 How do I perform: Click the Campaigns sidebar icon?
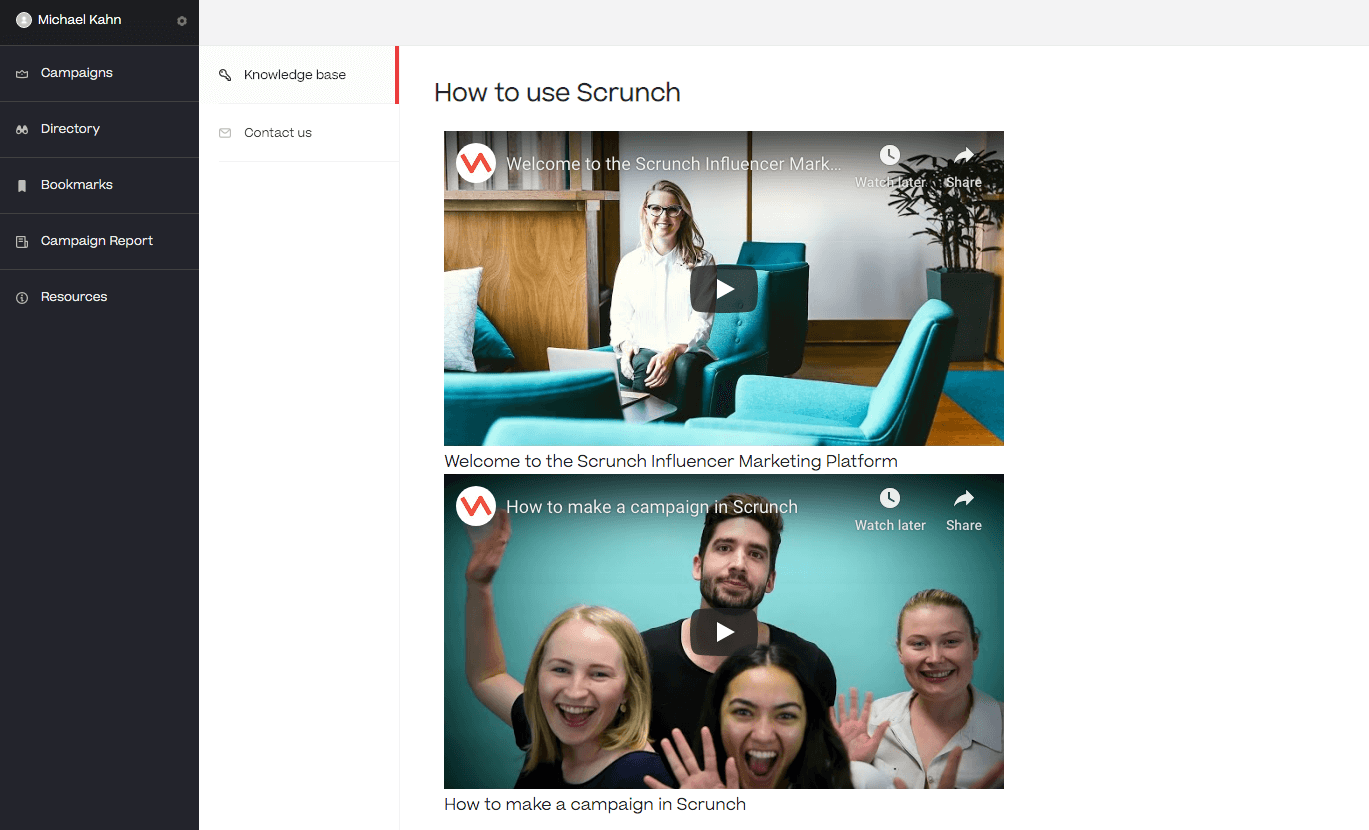coord(22,74)
